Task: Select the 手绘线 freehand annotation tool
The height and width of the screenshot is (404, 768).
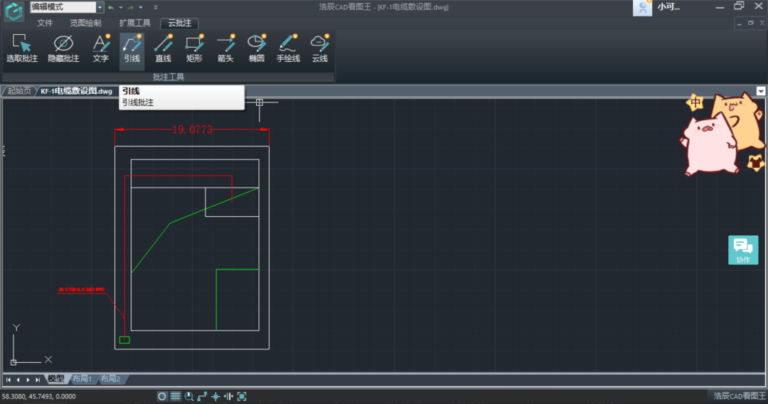Action: point(288,48)
